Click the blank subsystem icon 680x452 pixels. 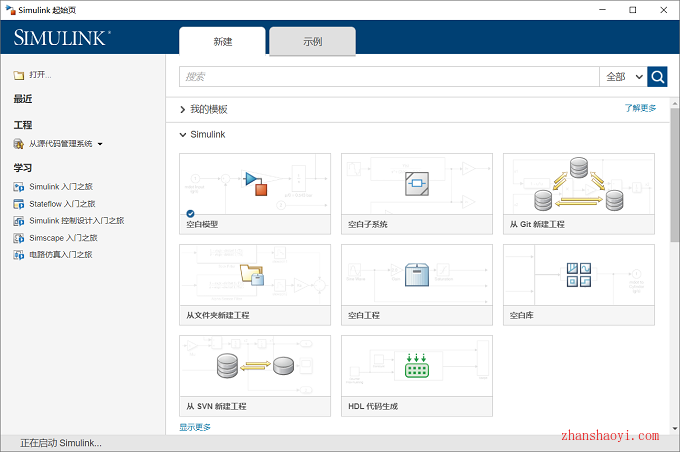coord(417,183)
